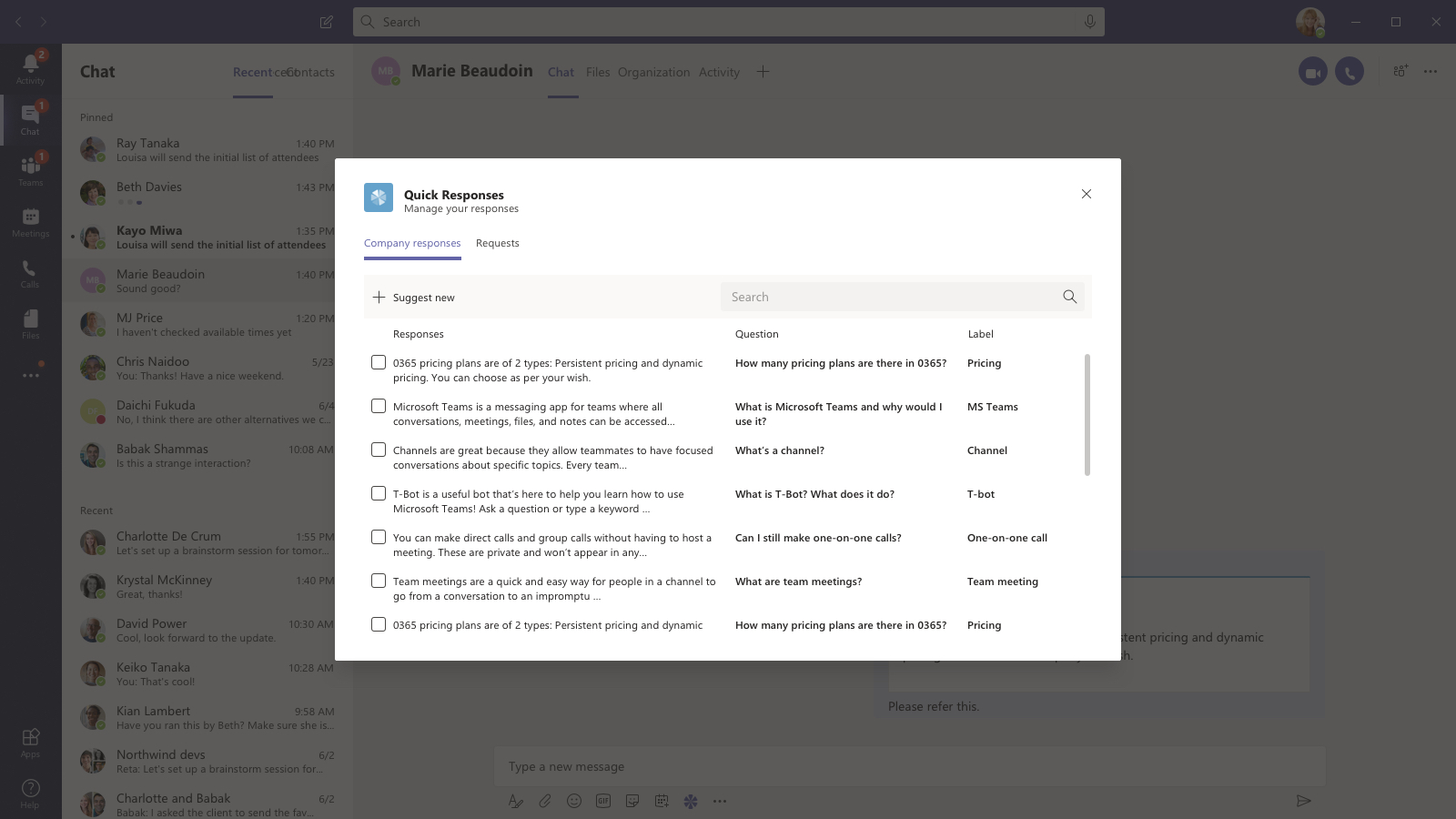Add a tab with the plus icon

point(763,71)
